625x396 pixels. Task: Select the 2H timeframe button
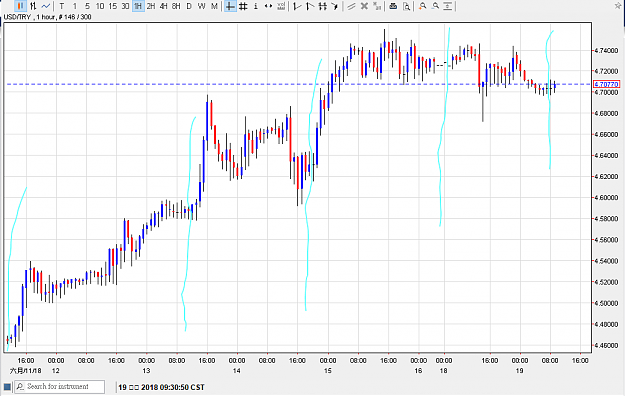tap(151, 6)
